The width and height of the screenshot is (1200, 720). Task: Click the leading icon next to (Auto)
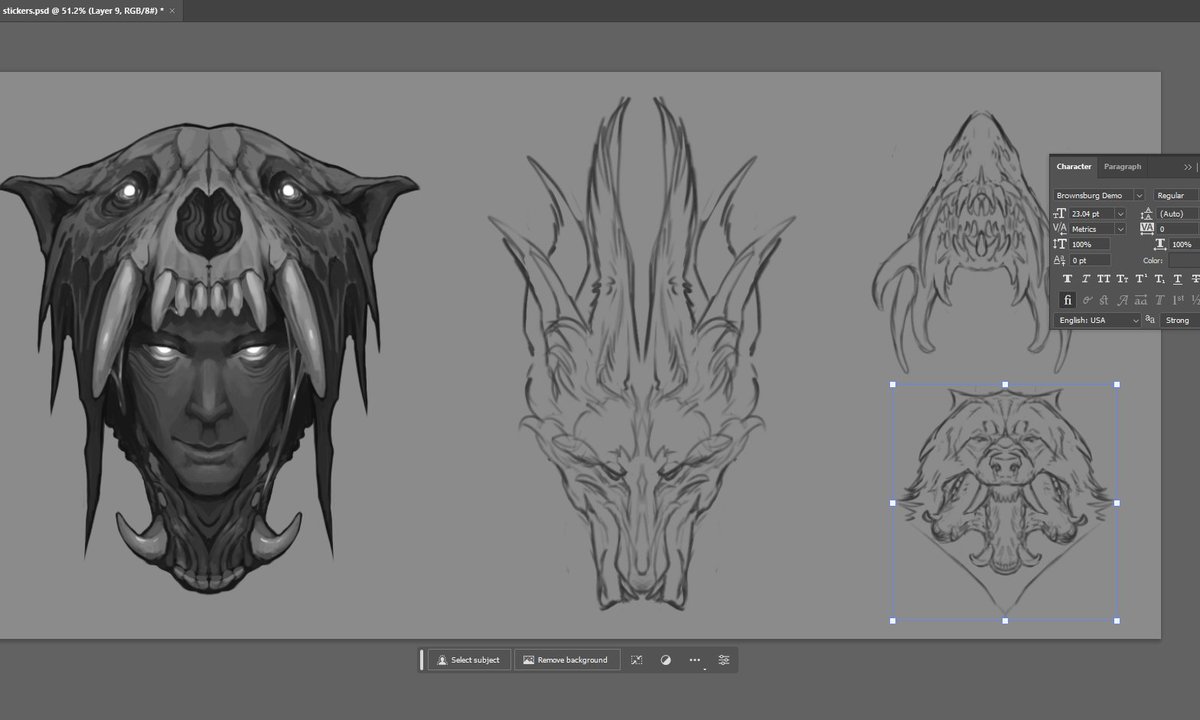pos(1147,214)
